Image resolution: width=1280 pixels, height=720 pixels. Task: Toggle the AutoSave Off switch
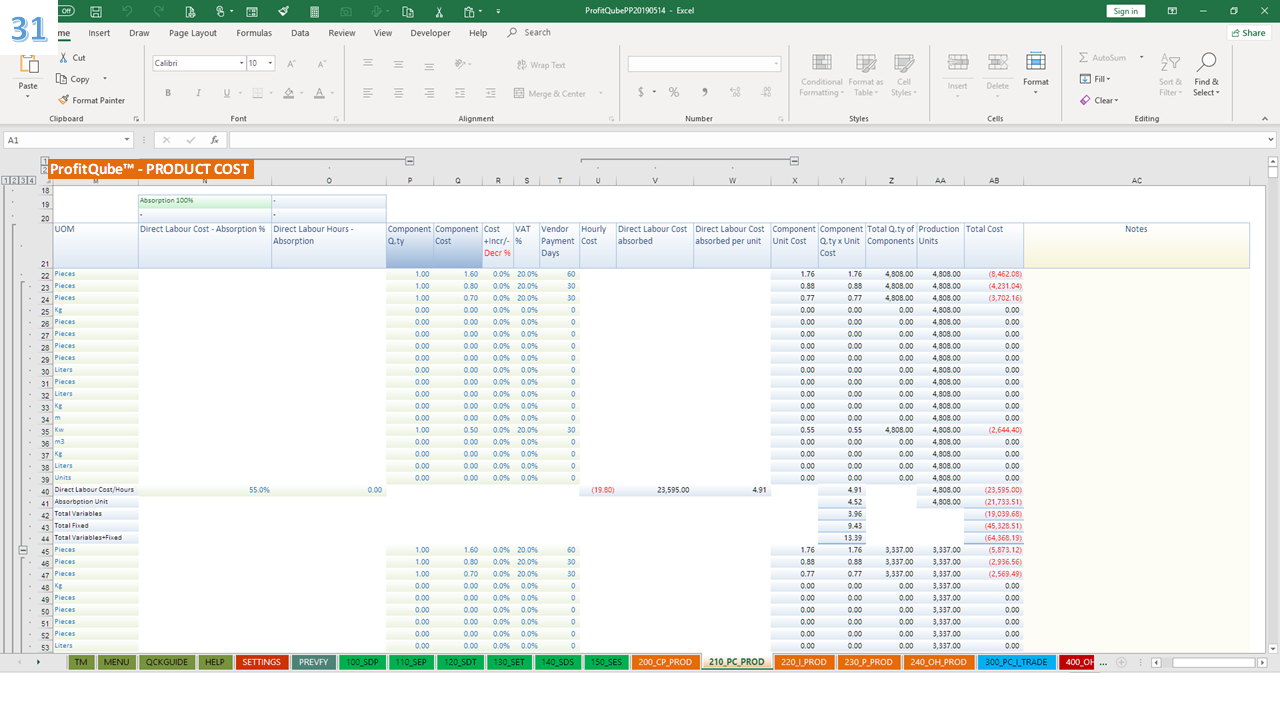tap(65, 11)
